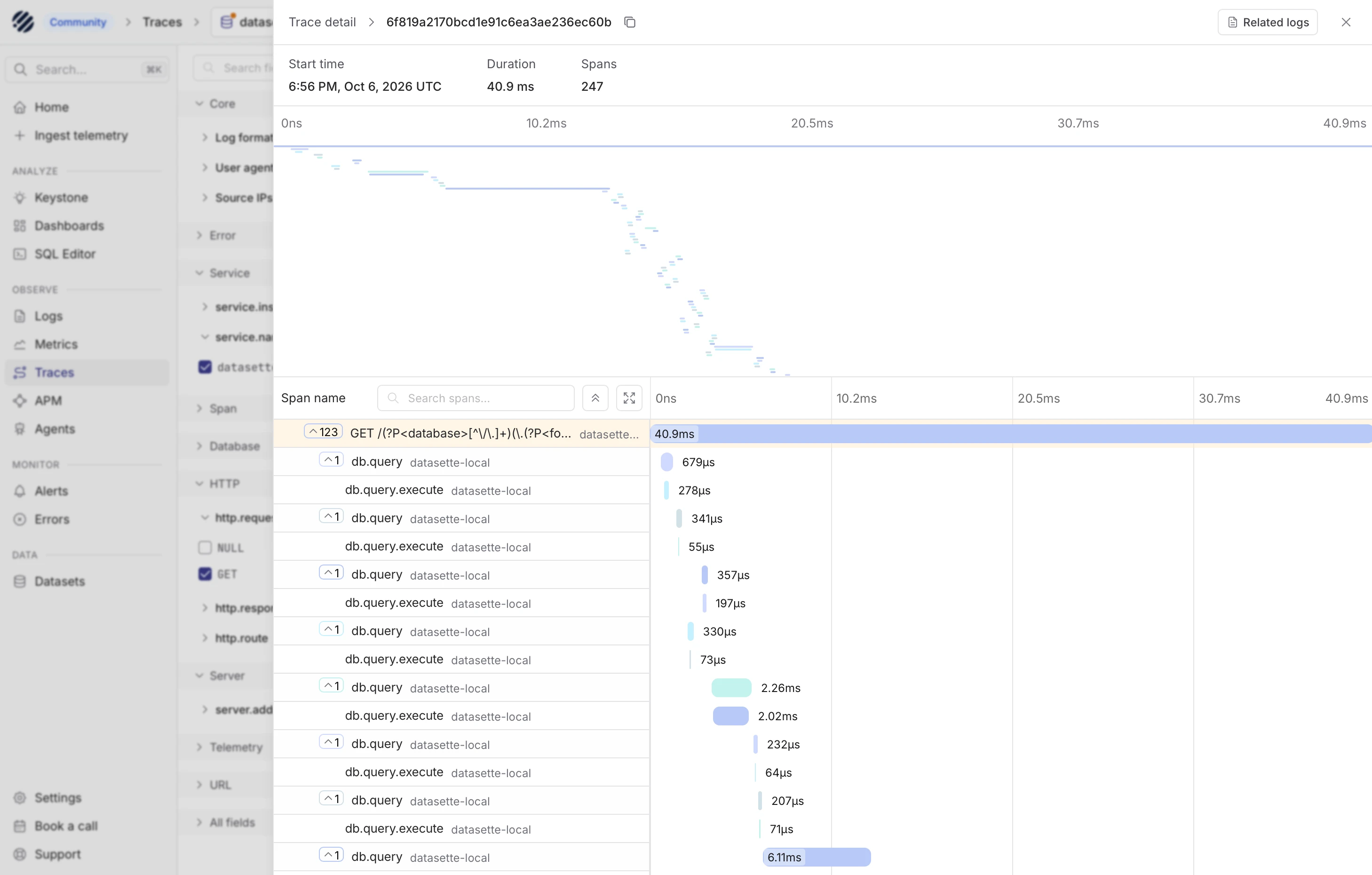The height and width of the screenshot is (875, 1372).
Task: Click Book a call in the sidebar
Action: tap(65, 827)
